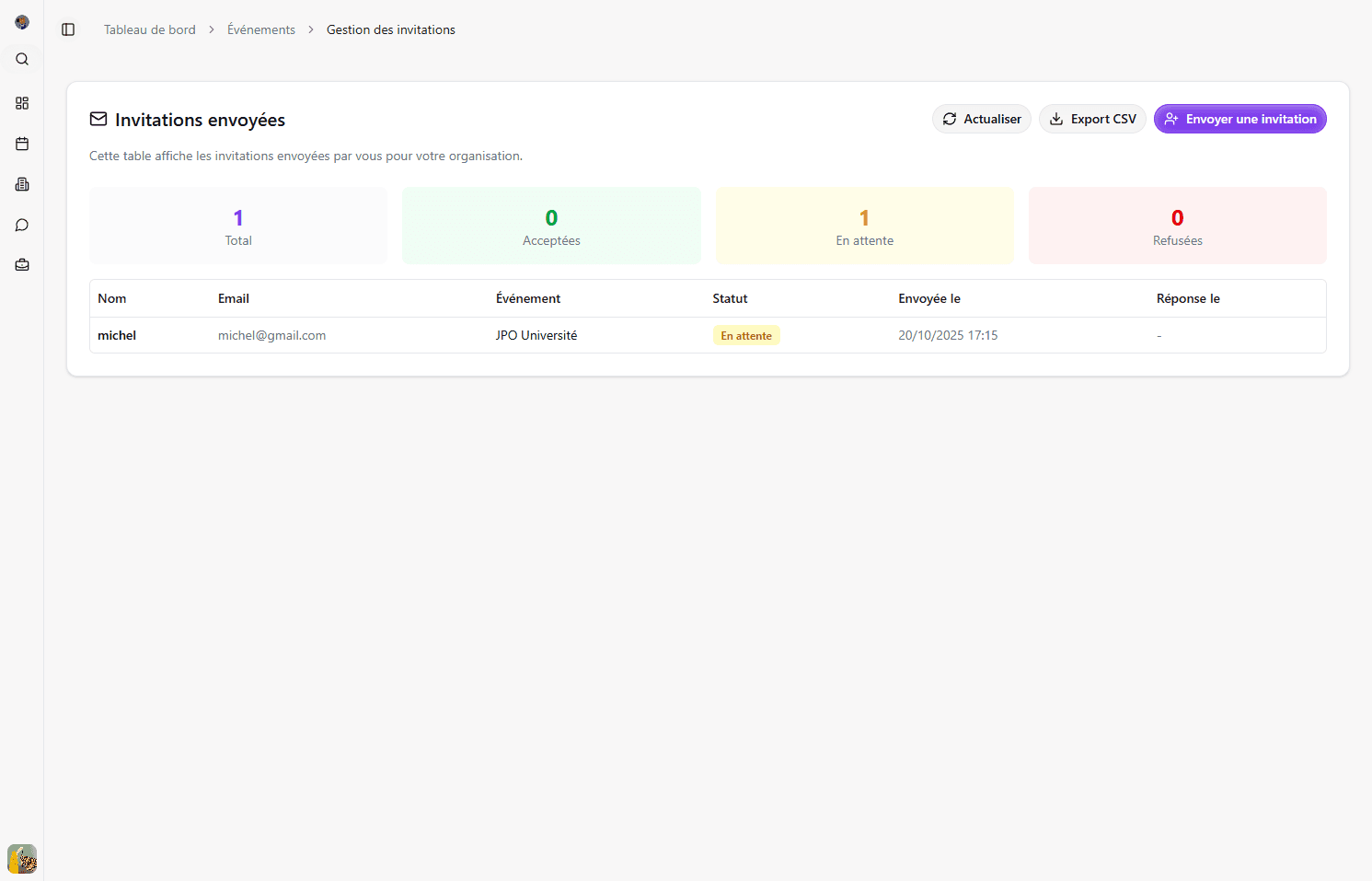Click the briefcase icon in sidebar

22,265
